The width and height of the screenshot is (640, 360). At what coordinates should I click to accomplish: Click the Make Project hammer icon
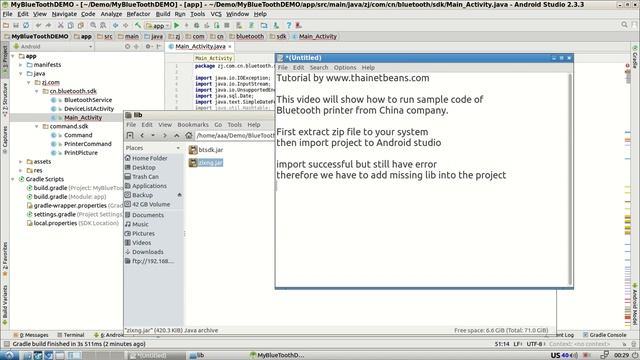[138, 25]
